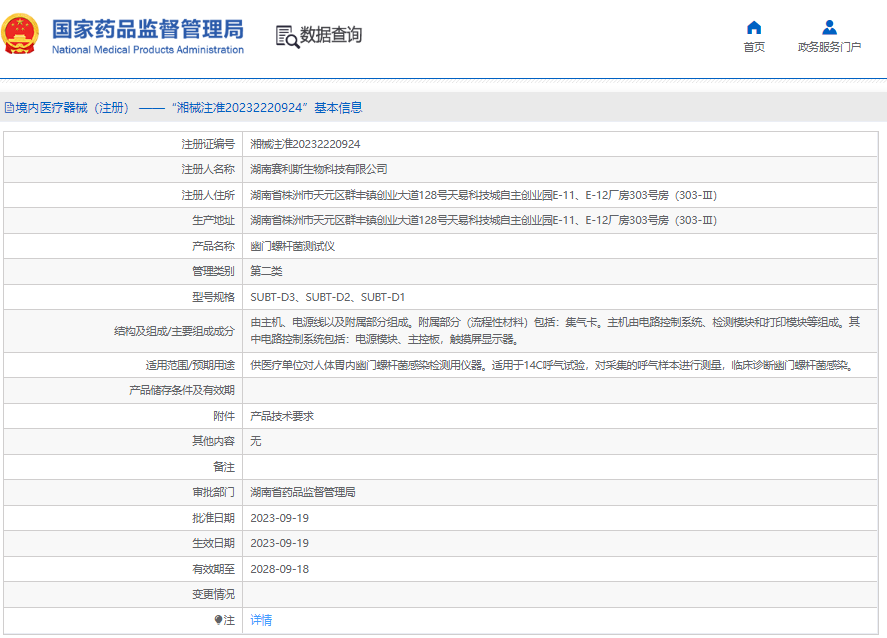The image size is (887, 638).
Task: Click the 境内医疗器械（注册）breadcrumb title
Action: (x=72, y=107)
